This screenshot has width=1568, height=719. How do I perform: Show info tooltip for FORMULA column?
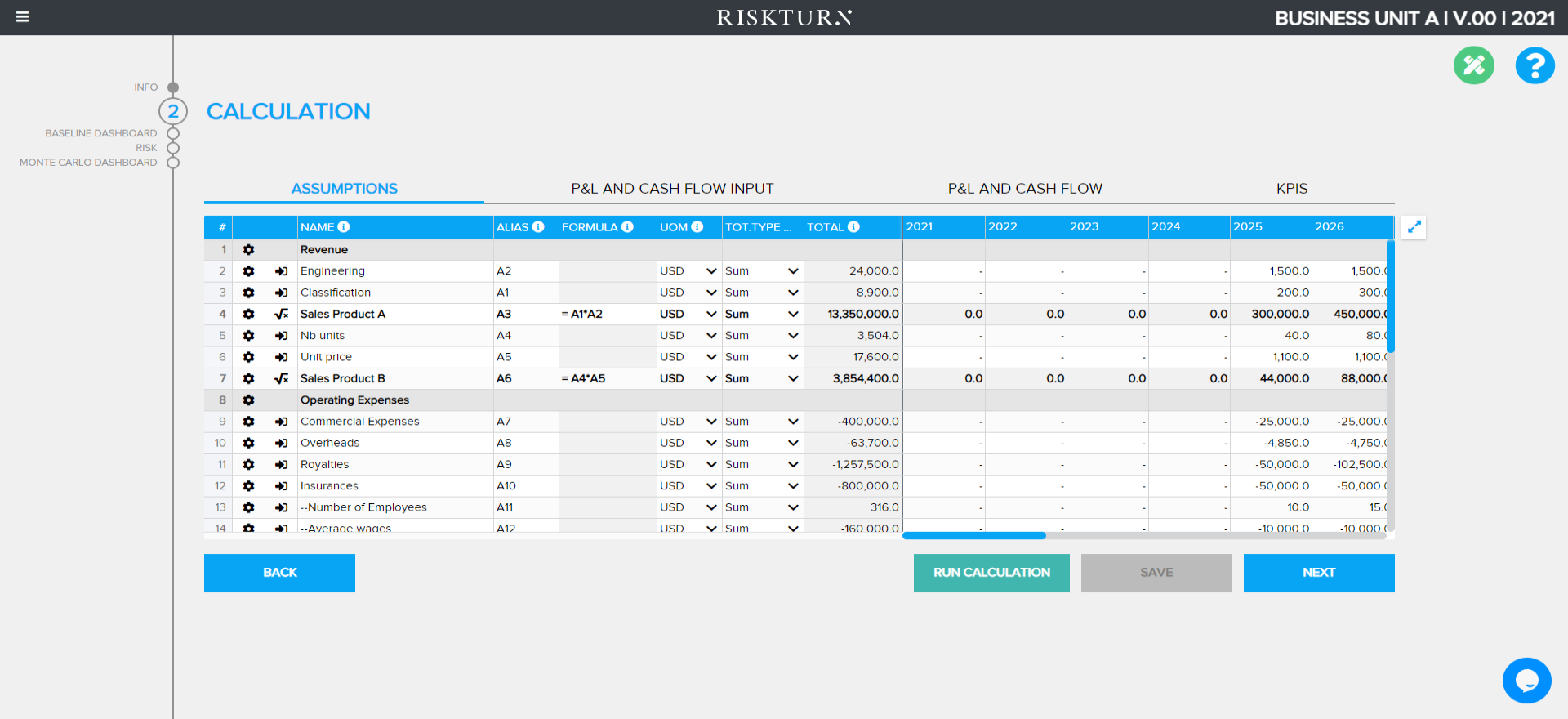click(x=627, y=227)
